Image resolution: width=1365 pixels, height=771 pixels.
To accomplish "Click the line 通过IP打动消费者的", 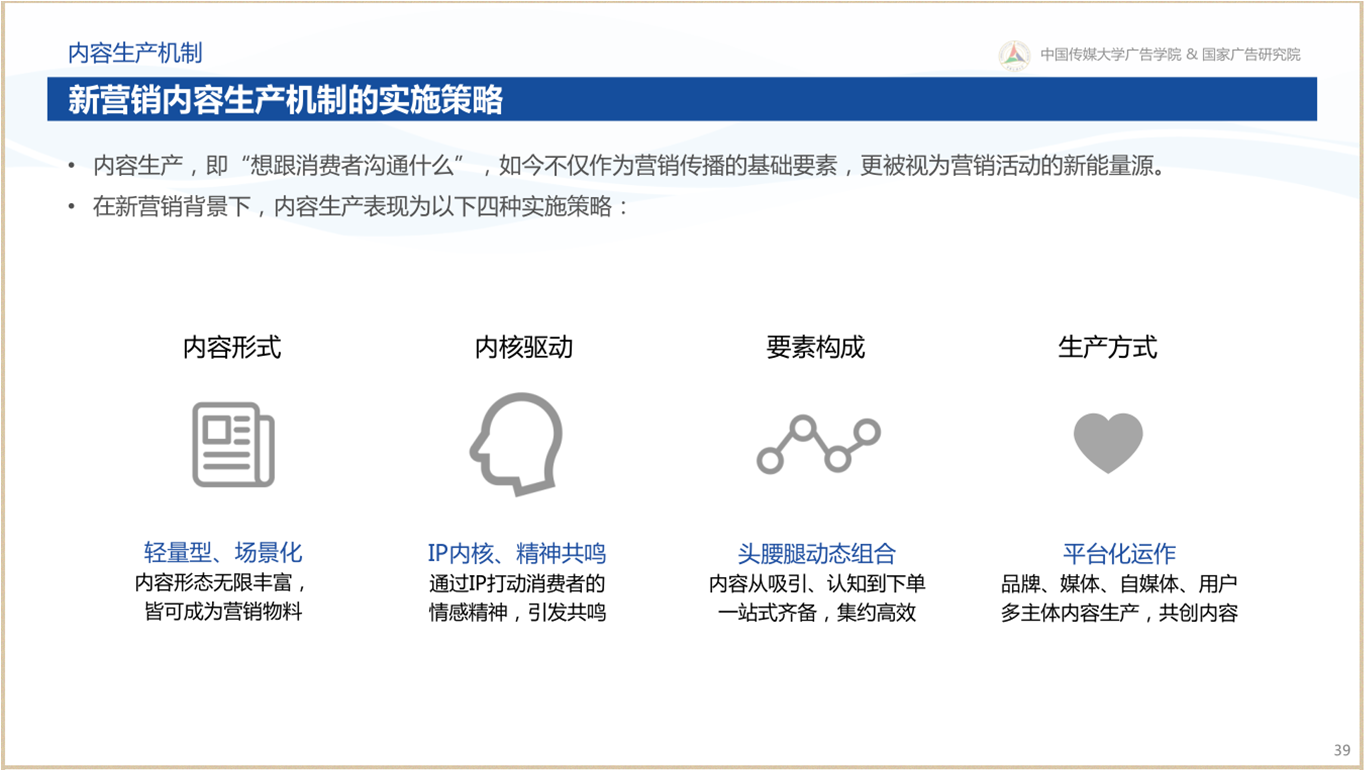I will coord(517,583).
